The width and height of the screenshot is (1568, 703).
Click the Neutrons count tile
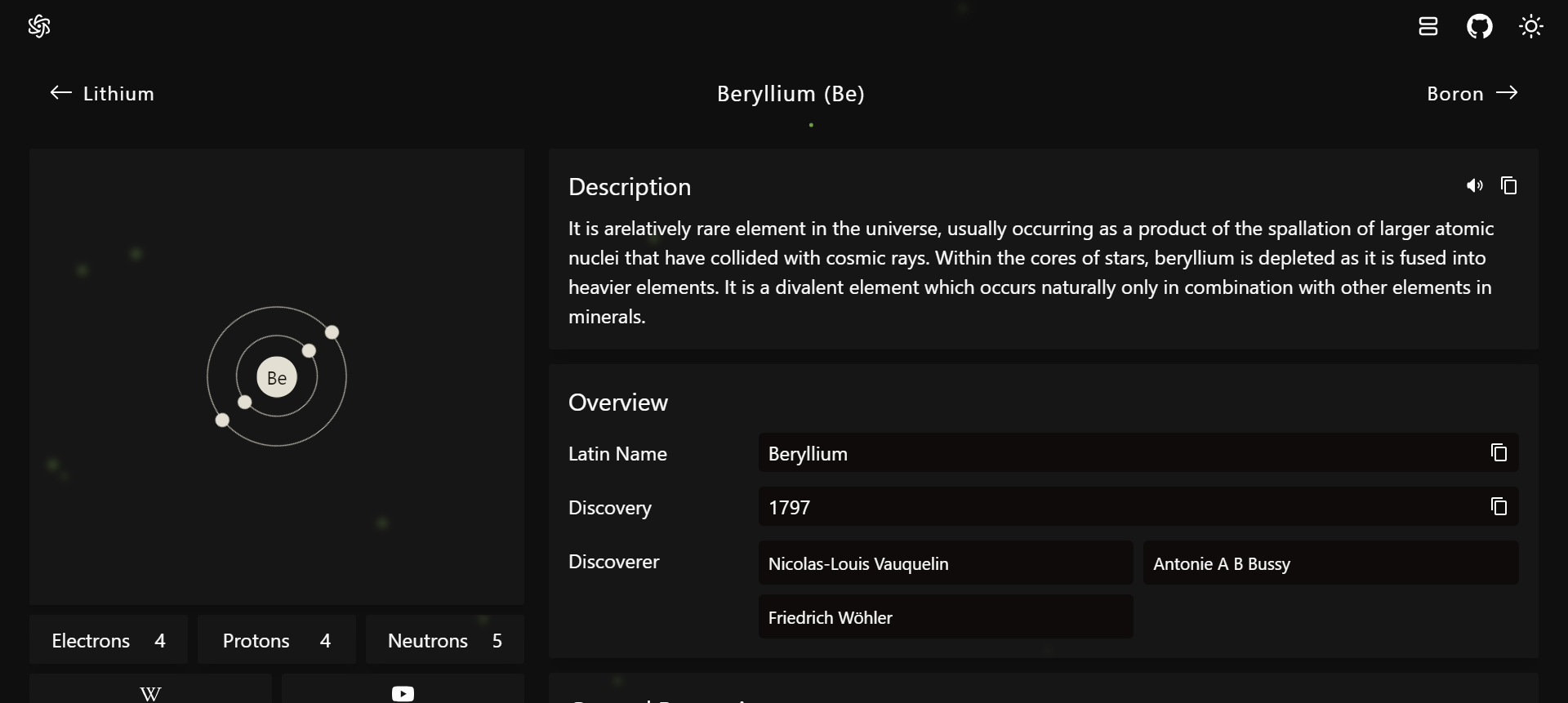coord(444,640)
